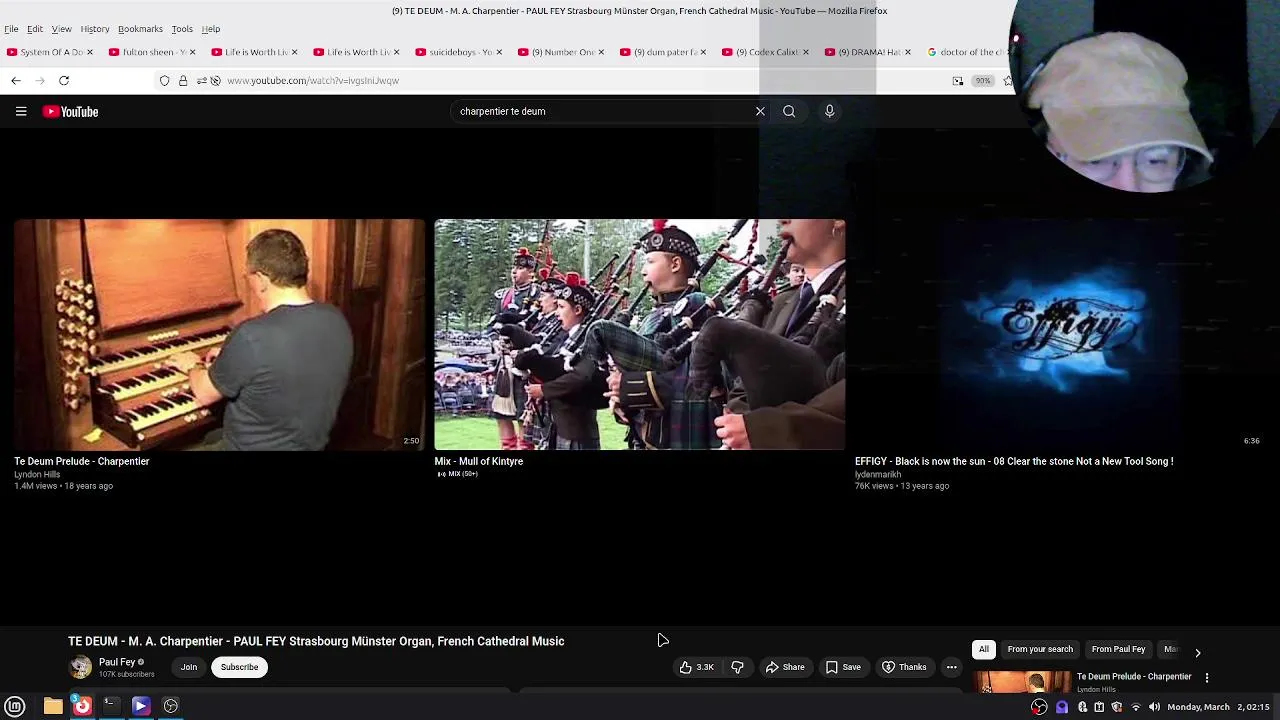Open the Help menu
This screenshot has width=1280, height=720.
tap(211, 29)
